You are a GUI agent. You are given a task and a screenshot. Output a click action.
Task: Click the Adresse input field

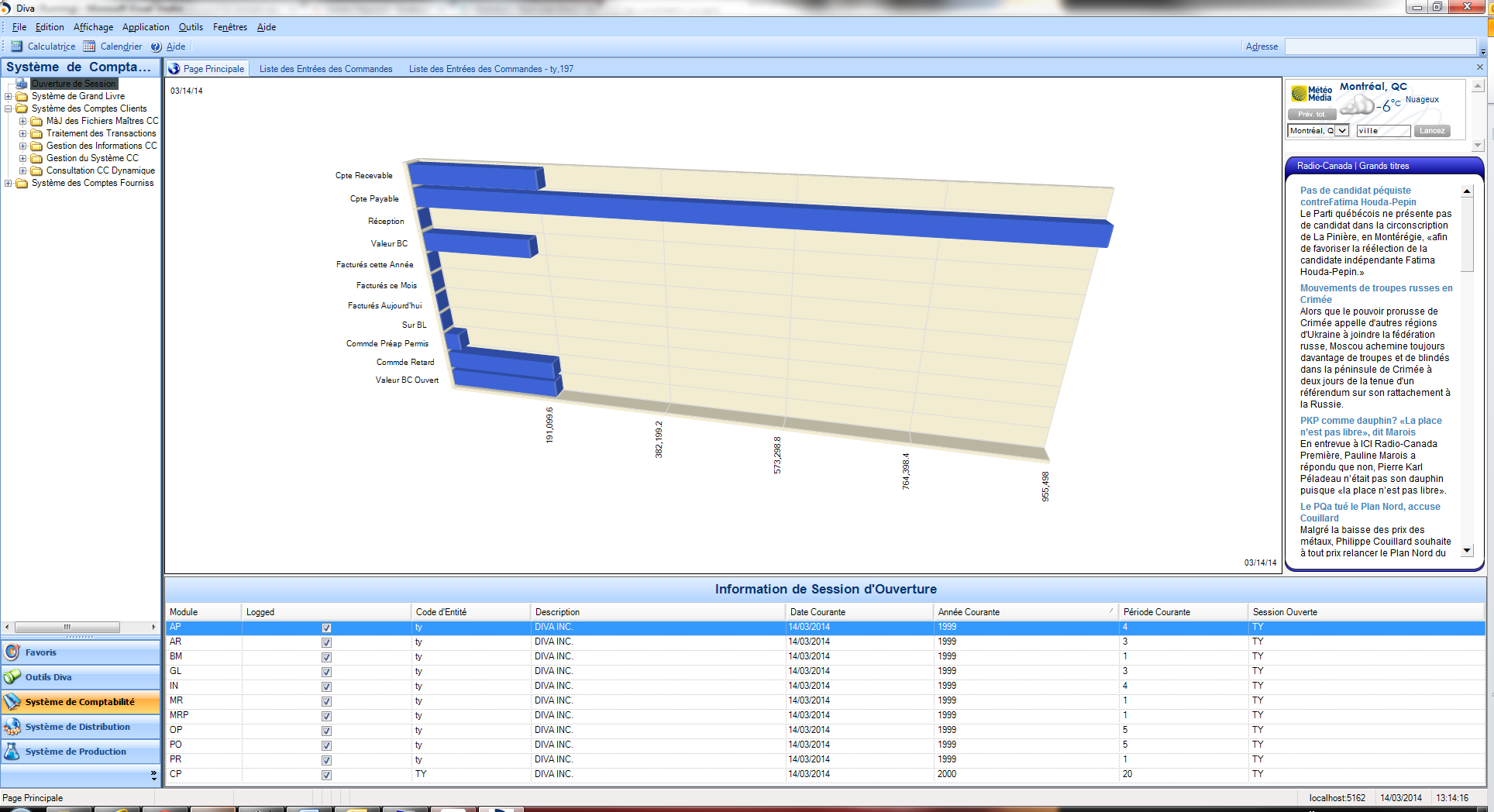click(1380, 46)
